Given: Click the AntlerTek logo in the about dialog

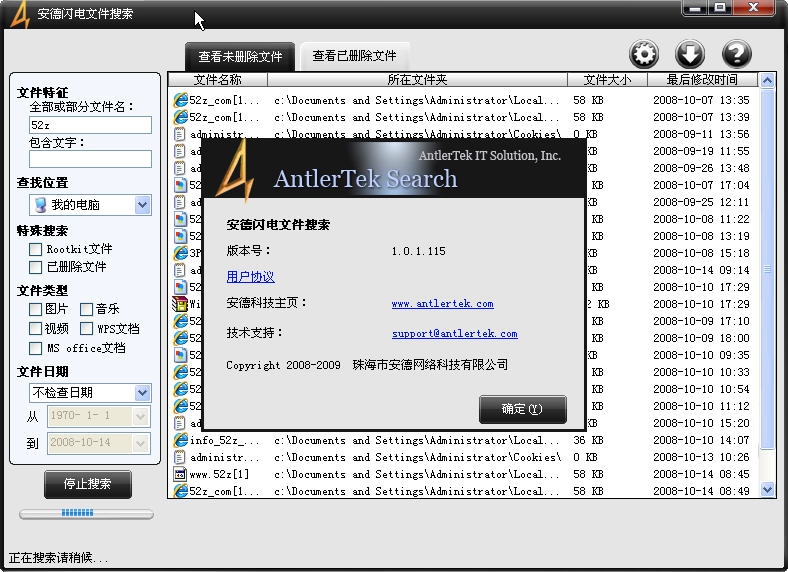Looking at the screenshot, I should [x=235, y=171].
